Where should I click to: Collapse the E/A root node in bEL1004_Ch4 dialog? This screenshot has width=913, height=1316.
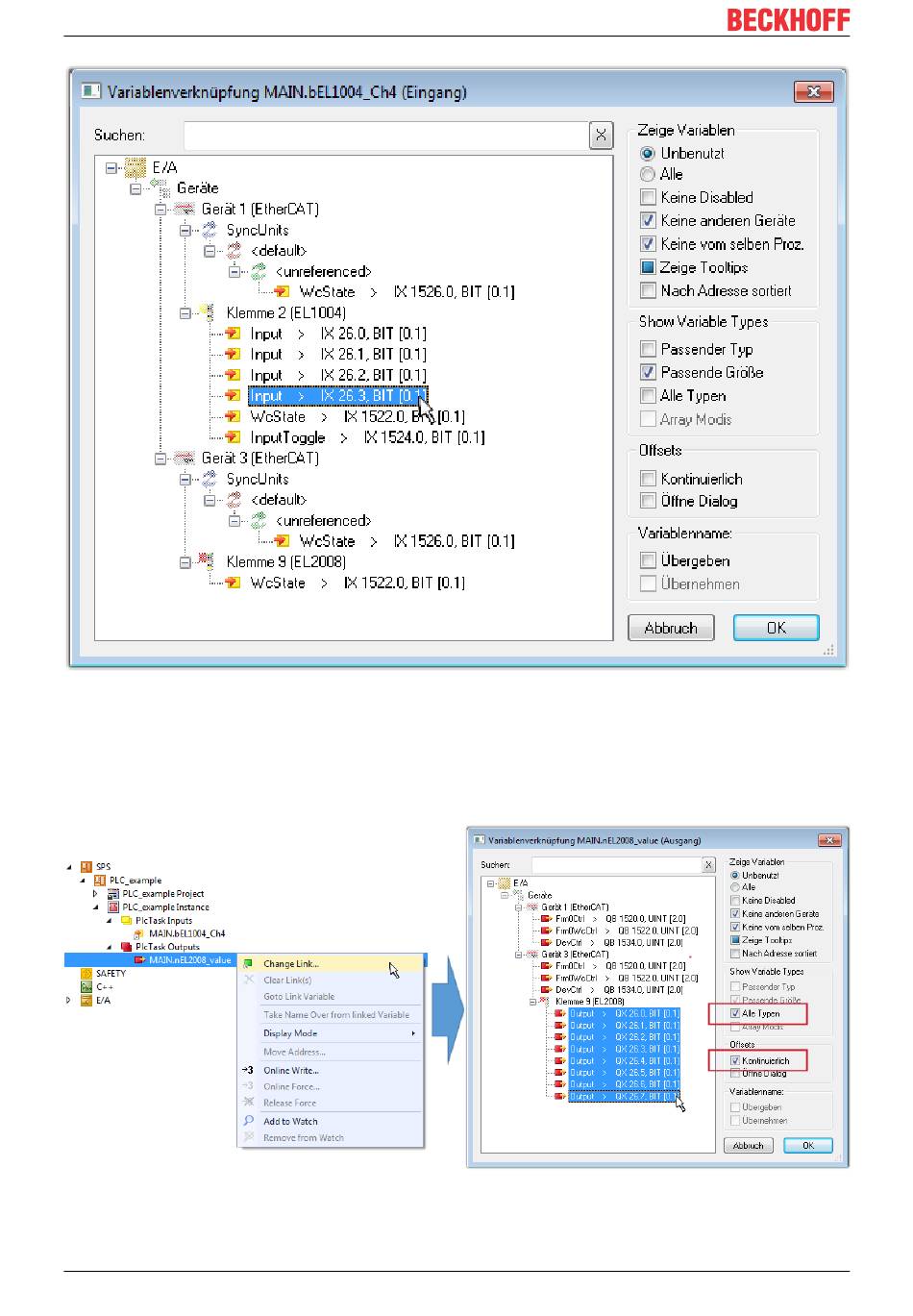click(x=111, y=167)
